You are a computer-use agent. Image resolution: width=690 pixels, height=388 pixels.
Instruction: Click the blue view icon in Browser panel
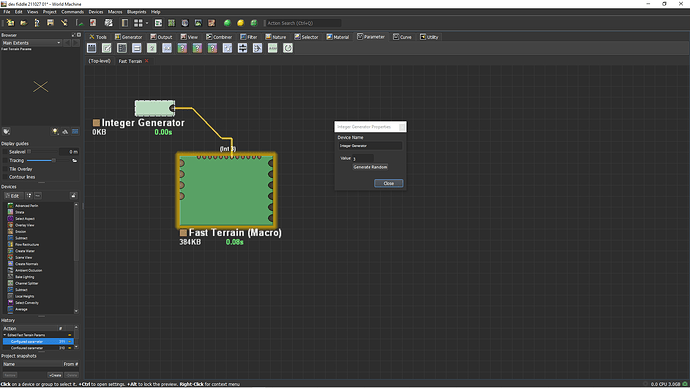[x=75, y=132]
